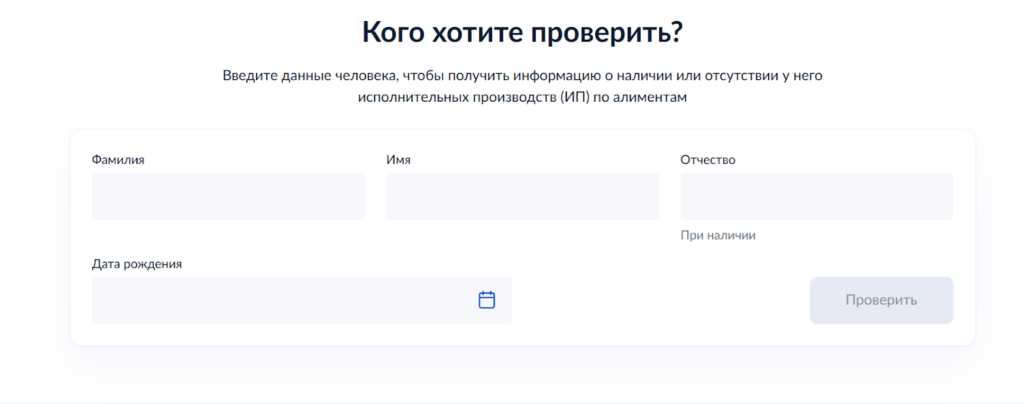Click inside the Дата рождения field
This screenshot has height=404, width=1024.
[x=280, y=300]
